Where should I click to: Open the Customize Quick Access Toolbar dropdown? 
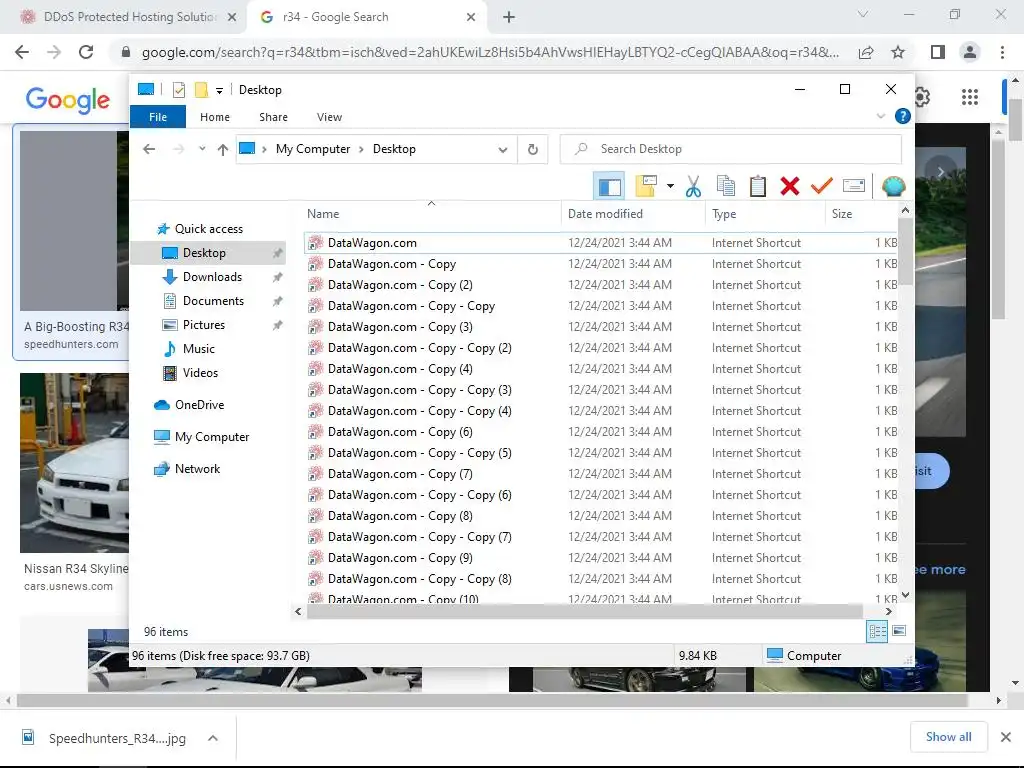point(219,91)
